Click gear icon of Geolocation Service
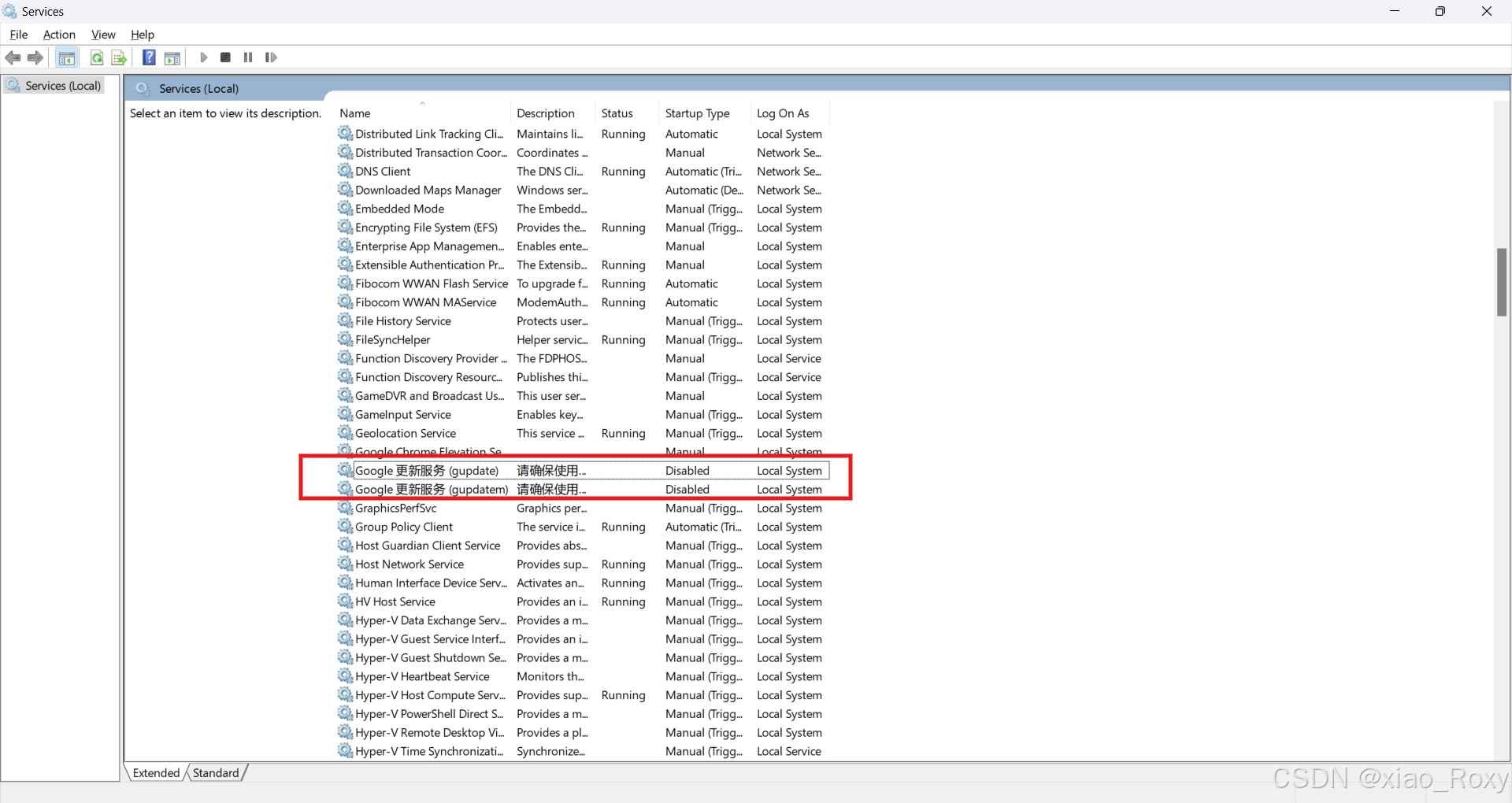Screen dimensions: 1512x803 345,433
